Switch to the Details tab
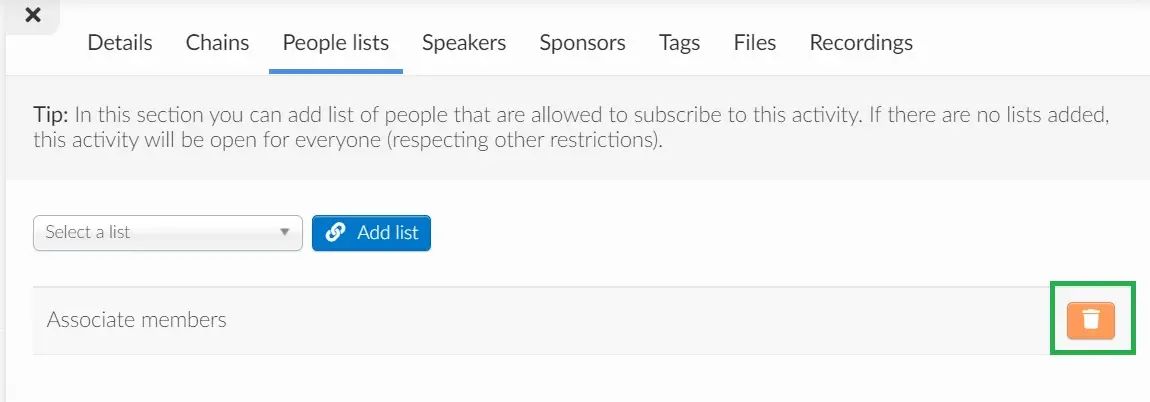Viewport: 1150px width, 402px height. coord(120,43)
